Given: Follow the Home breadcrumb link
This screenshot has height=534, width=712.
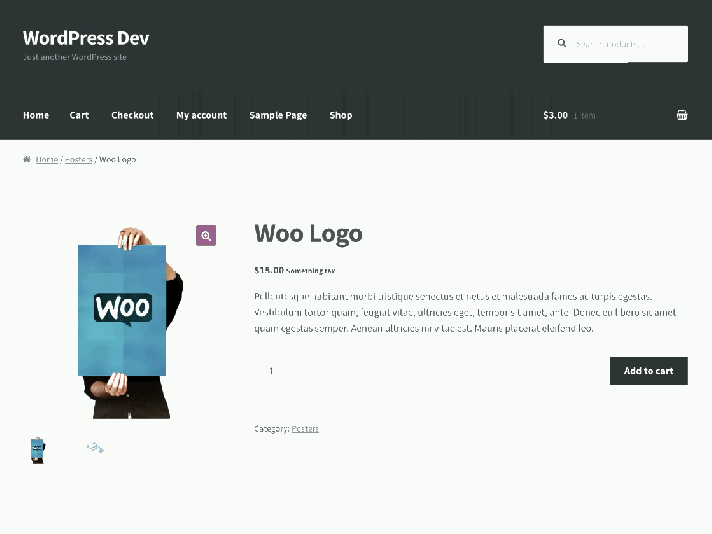Looking at the screenshot, I should 47,159.
